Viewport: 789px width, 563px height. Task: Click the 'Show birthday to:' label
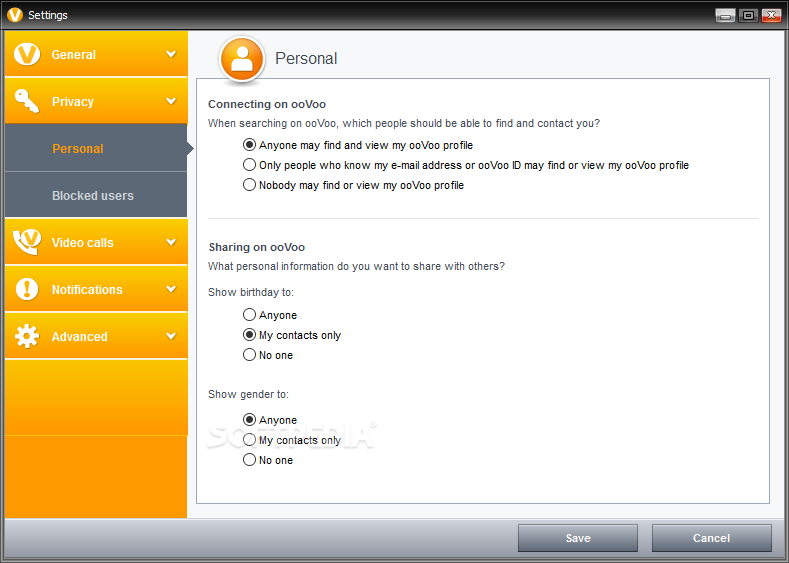(x=251, y=292)
